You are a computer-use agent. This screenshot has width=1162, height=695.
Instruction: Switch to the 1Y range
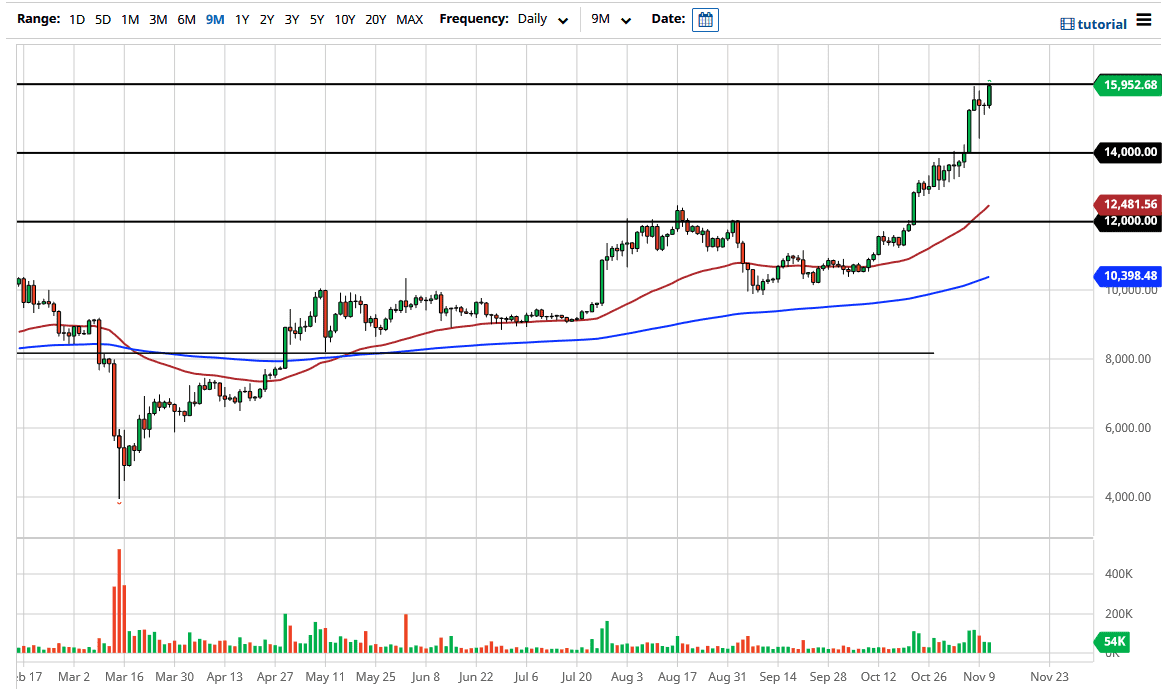[x=241, y=18]
